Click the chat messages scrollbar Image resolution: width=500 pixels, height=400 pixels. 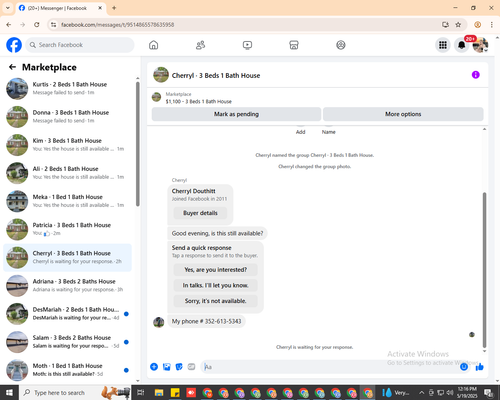pos(484,270)
